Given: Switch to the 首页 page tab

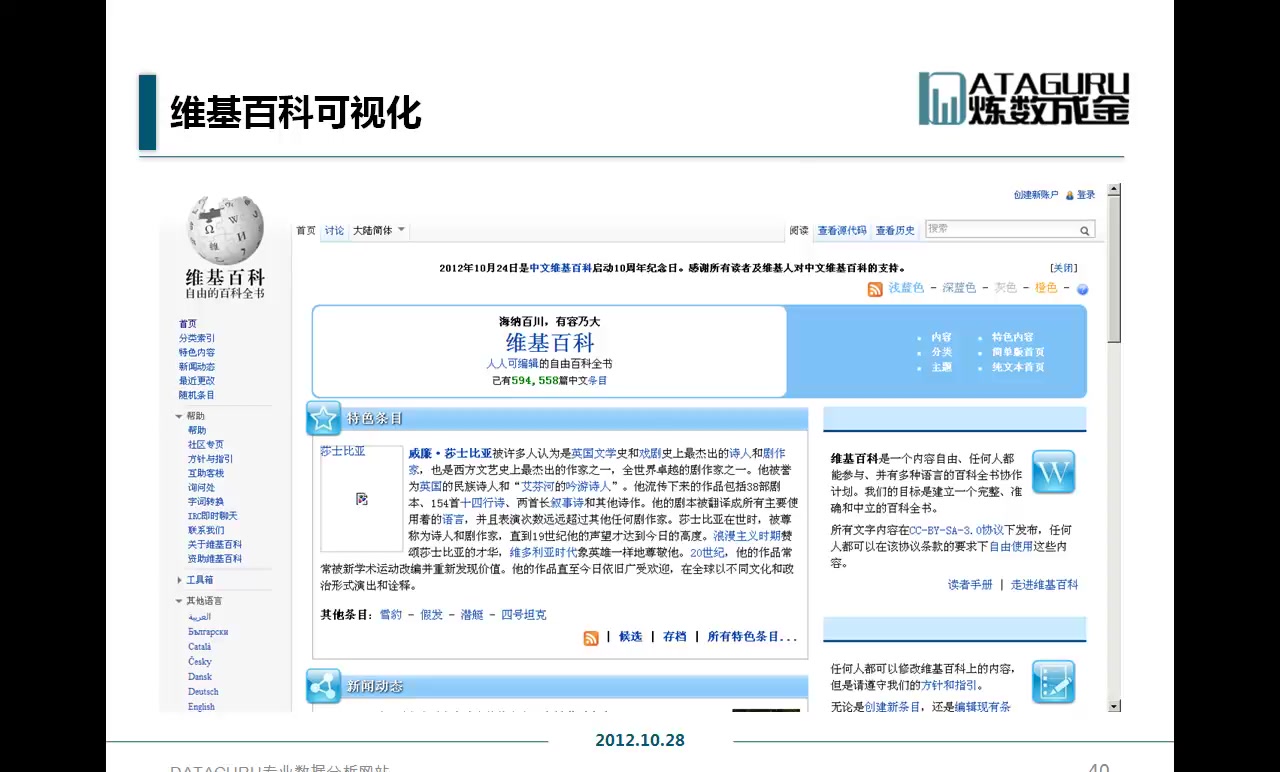Looking at the screenshot, I should click(305, 231).
